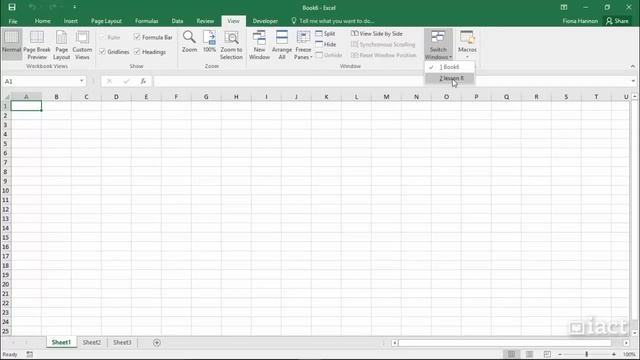Screen dimensions: 640x360
Task: Click Hide window command
Action: click(326, 44)
